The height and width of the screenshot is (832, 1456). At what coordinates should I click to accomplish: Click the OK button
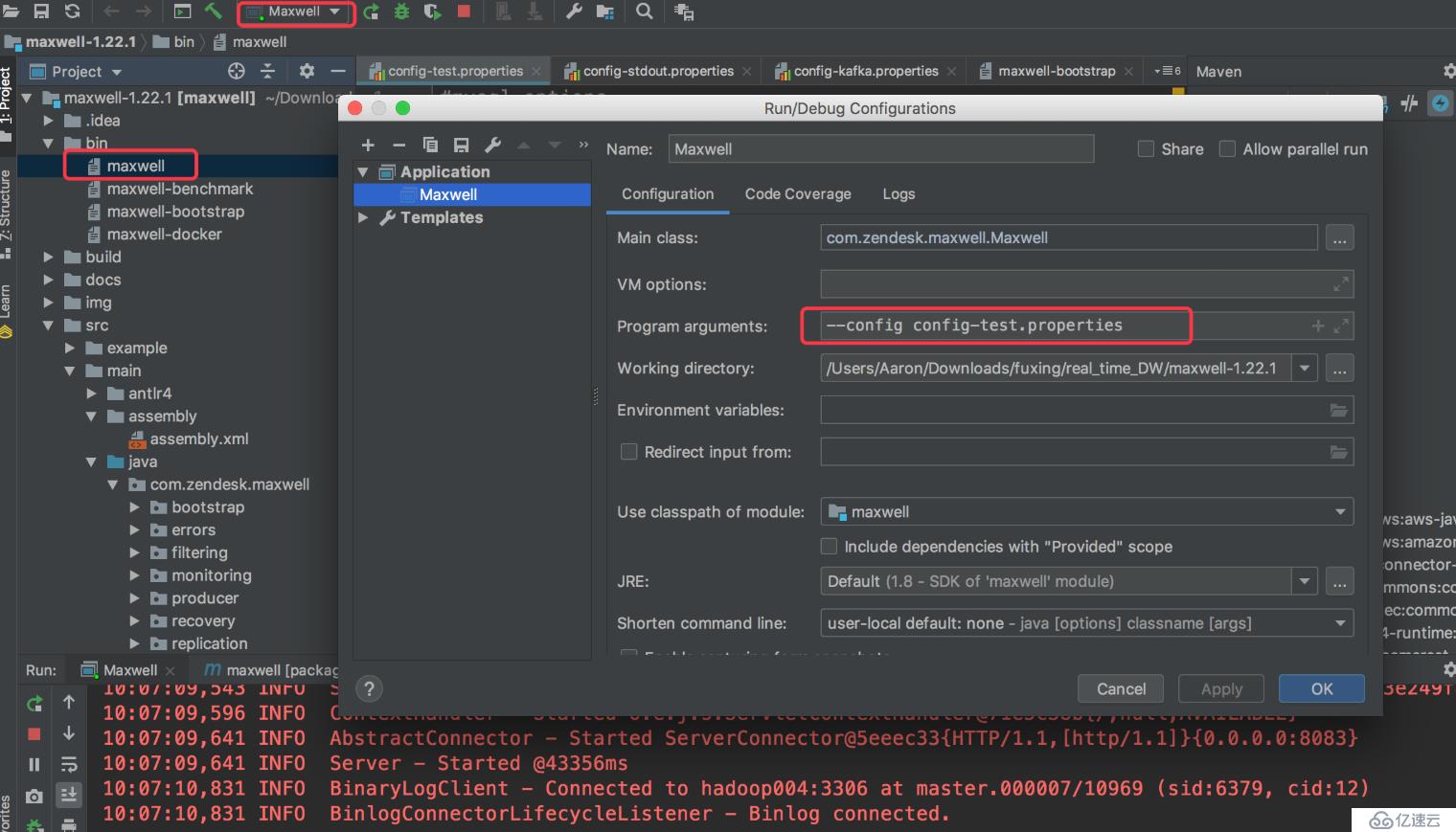pyautogui.click(x=1322, y=688)
